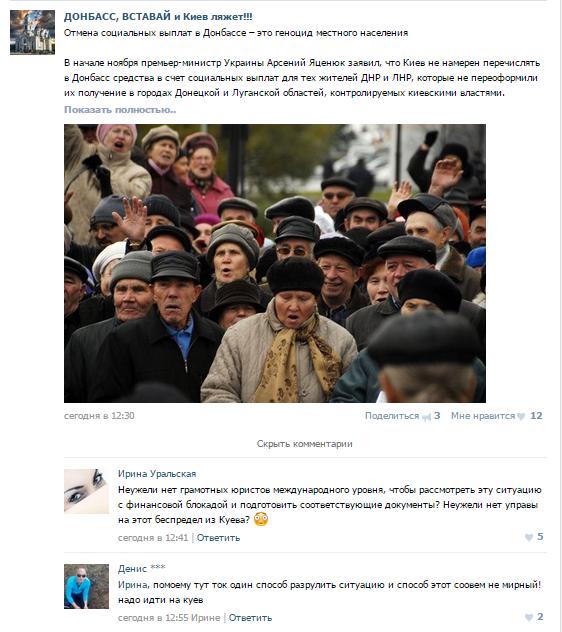The height and width of the screenshot is (632, 562).
Task: Expand the post with Показать полностью
Action: [x=120, y=110]
